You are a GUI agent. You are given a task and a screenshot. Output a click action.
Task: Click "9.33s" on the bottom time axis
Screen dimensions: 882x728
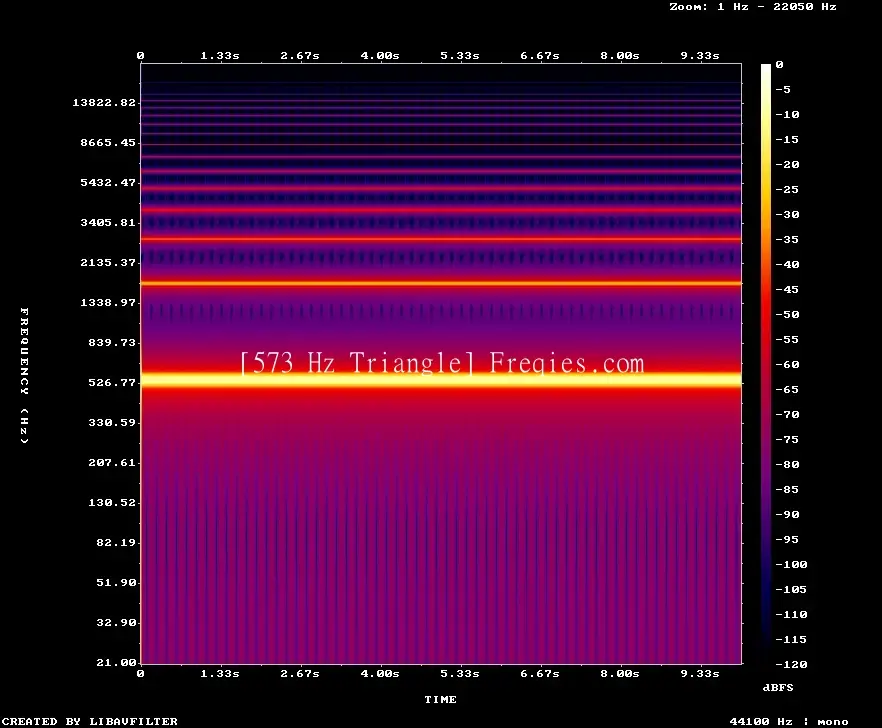700,673
